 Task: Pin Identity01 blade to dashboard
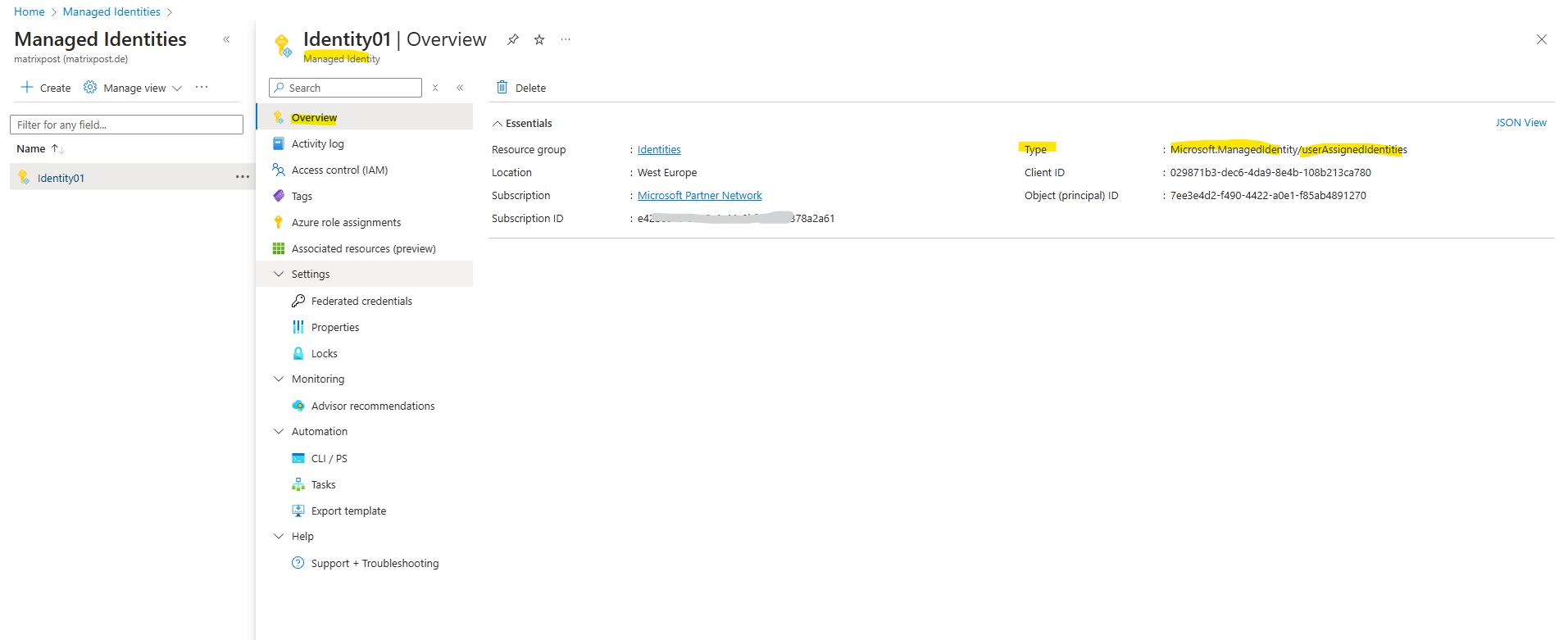point(513,39)
